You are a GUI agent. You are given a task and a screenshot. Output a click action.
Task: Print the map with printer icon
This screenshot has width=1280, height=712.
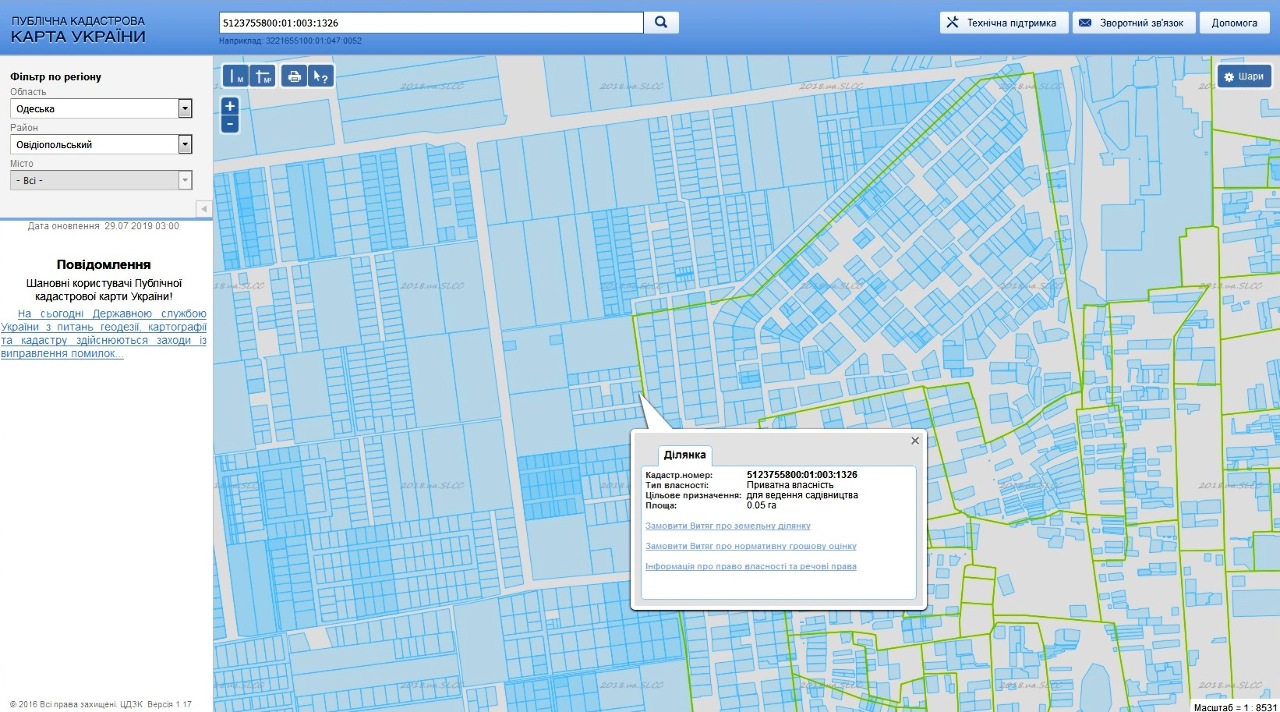[294, 76]
